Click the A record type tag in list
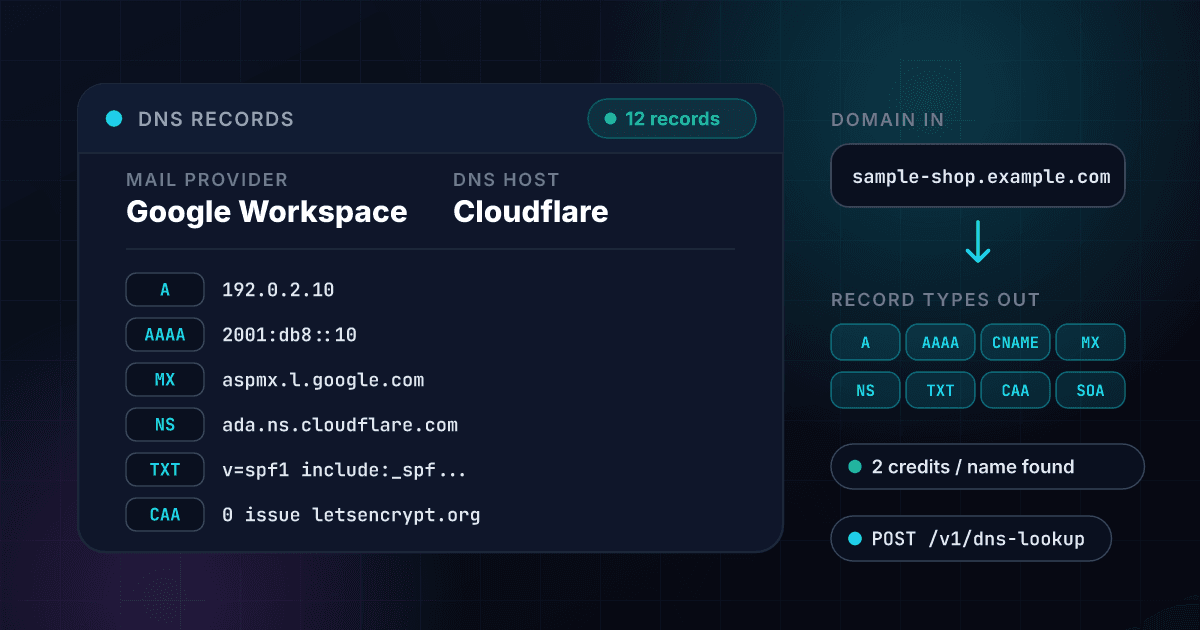Viewport: 1200px width, 630px height. (165, 290)
